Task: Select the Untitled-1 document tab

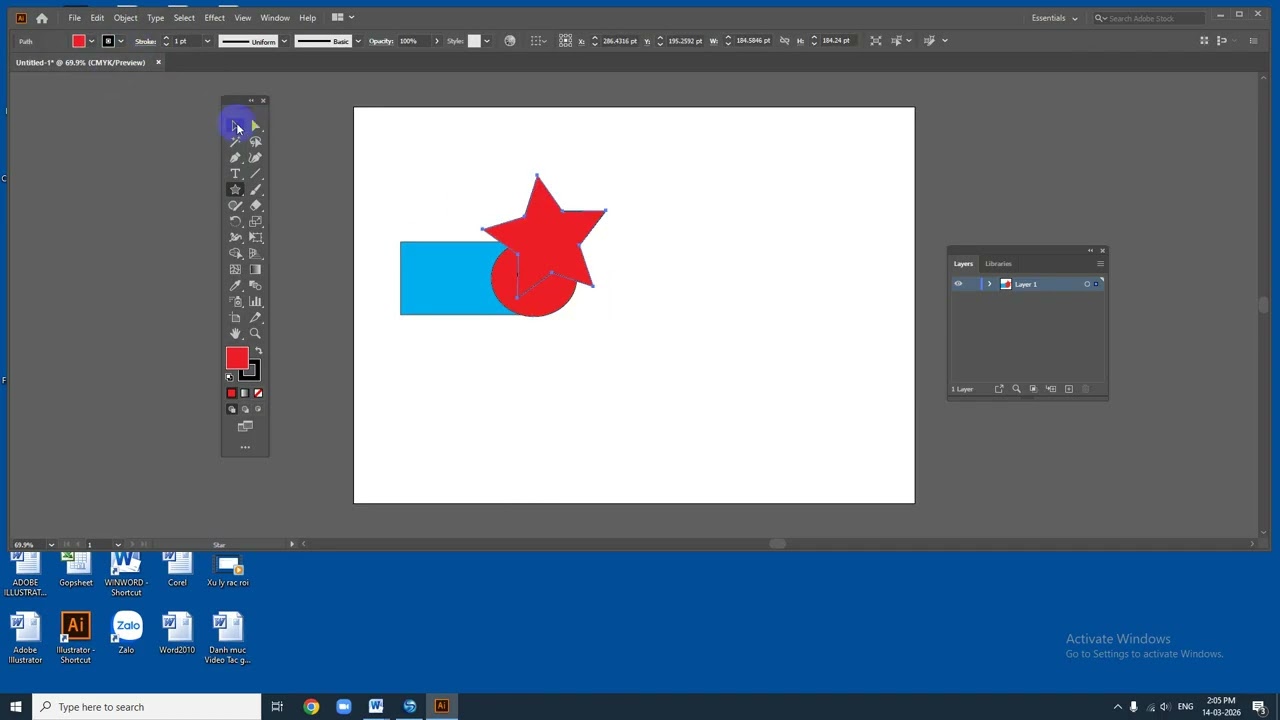Action: [x=81, y=62]
